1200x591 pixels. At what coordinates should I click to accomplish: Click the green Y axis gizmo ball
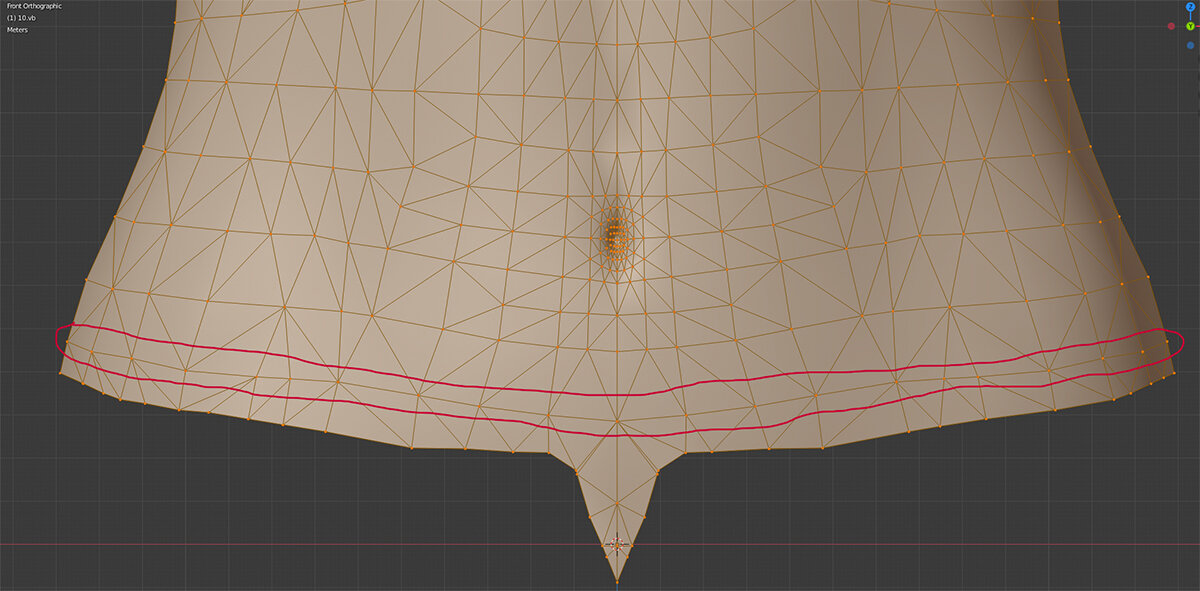[1190, 26]
